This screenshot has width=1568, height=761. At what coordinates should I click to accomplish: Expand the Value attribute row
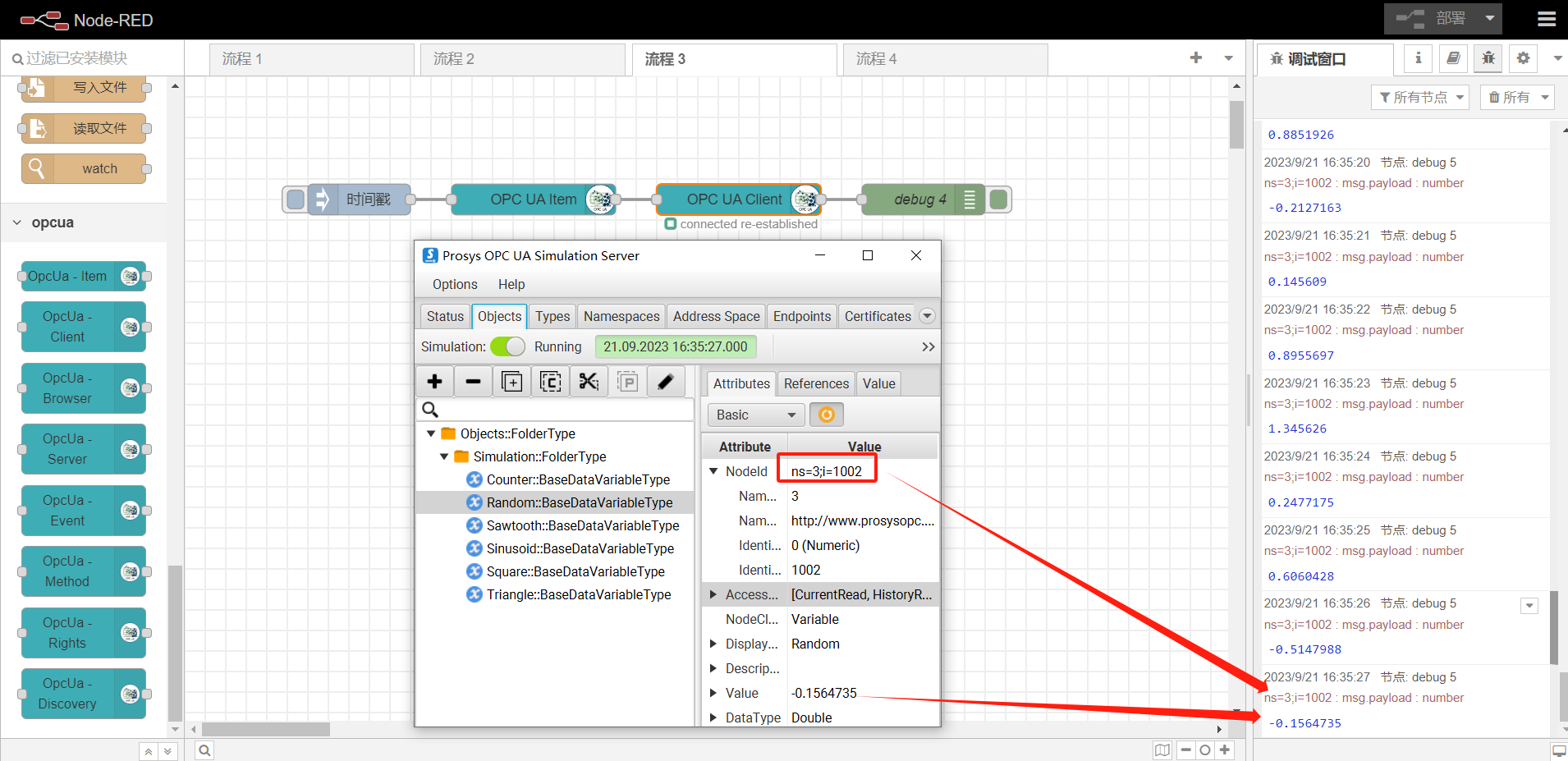coord(713,693)
